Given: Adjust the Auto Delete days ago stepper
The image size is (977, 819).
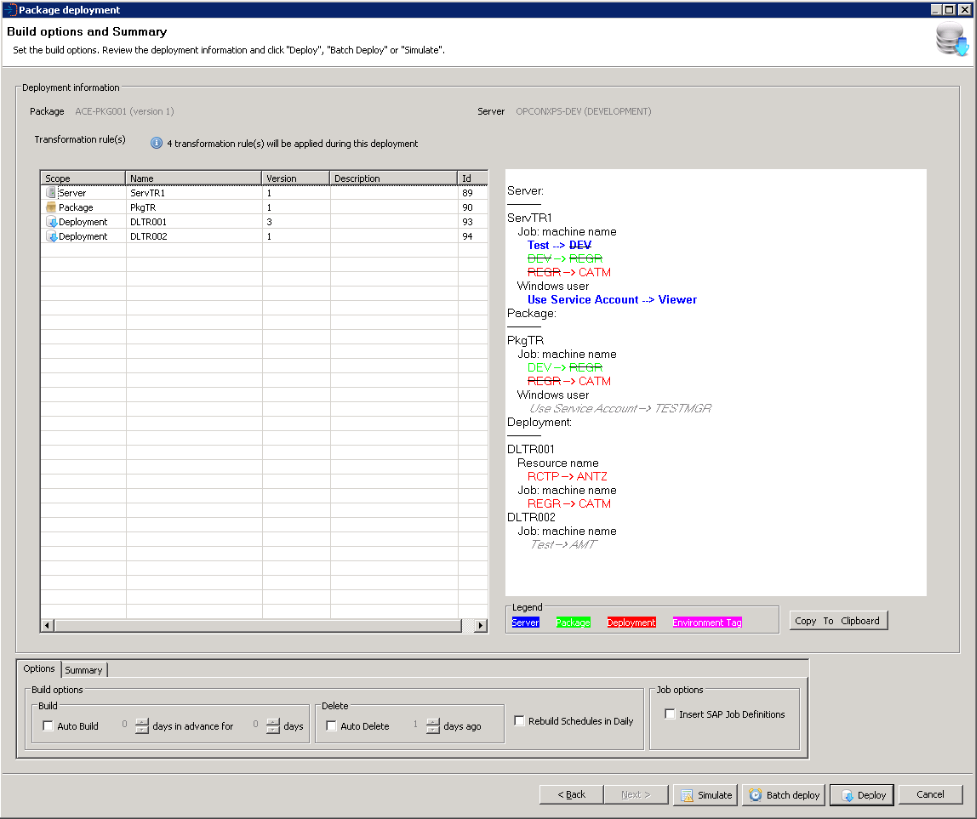Looking at the screenshot, I should click(x=433, y=726).
